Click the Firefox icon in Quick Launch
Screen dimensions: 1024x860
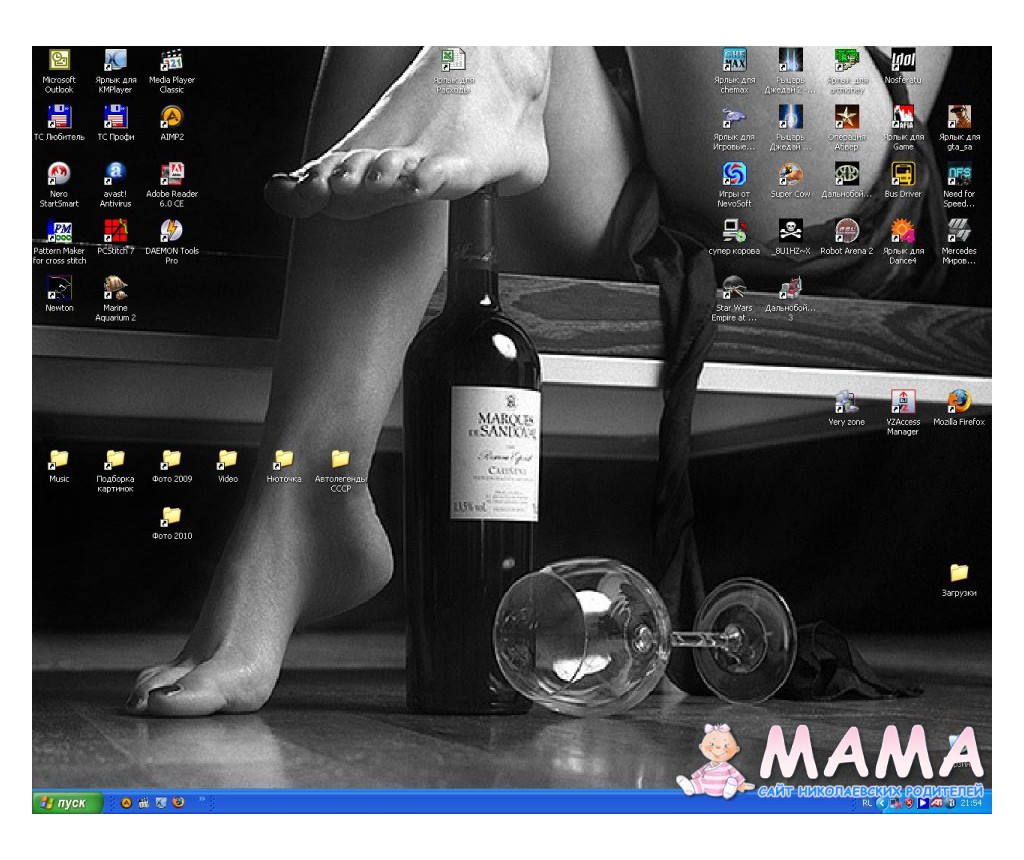pyautogui.click(x=178, y=803)
